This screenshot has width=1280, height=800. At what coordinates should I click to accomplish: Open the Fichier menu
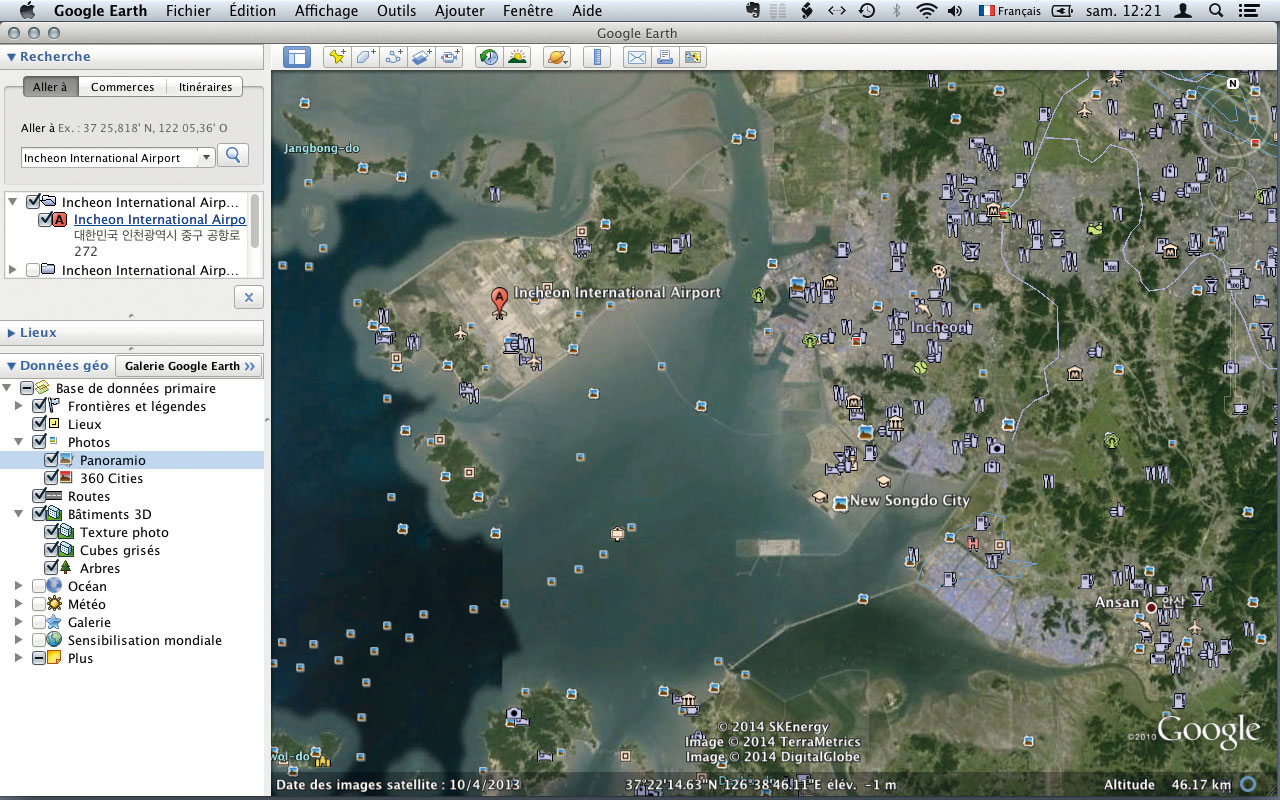pyautogui.click(x=188, y=11)
